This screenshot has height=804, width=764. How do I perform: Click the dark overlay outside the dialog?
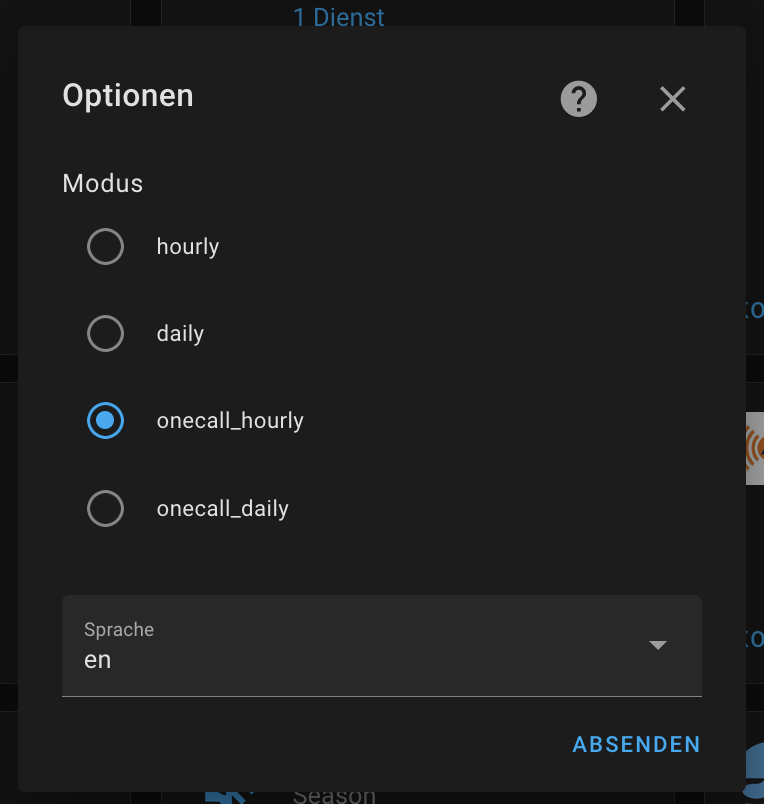pyautogui.click(x=8, y=400)
